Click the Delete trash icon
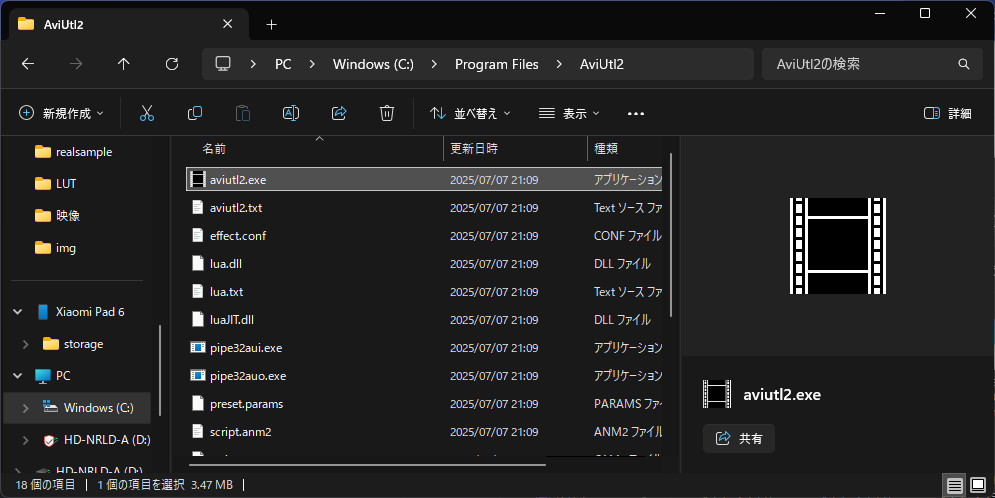The height and width of the screenshot is (498, 995). [386, 114]
